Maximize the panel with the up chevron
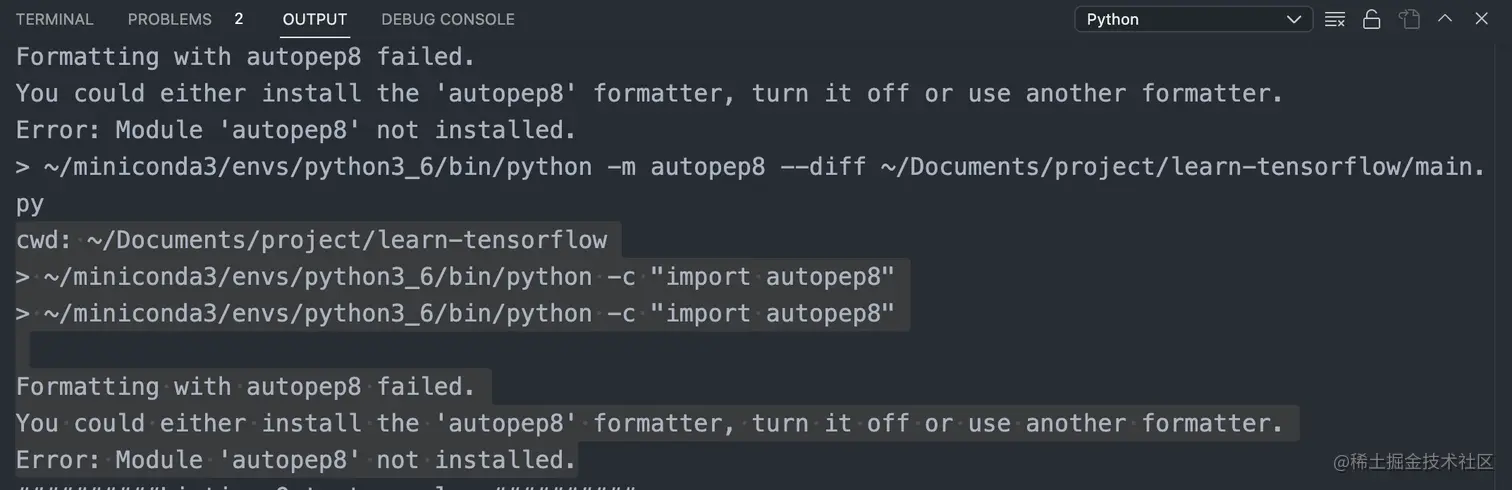 point(1445,18)
